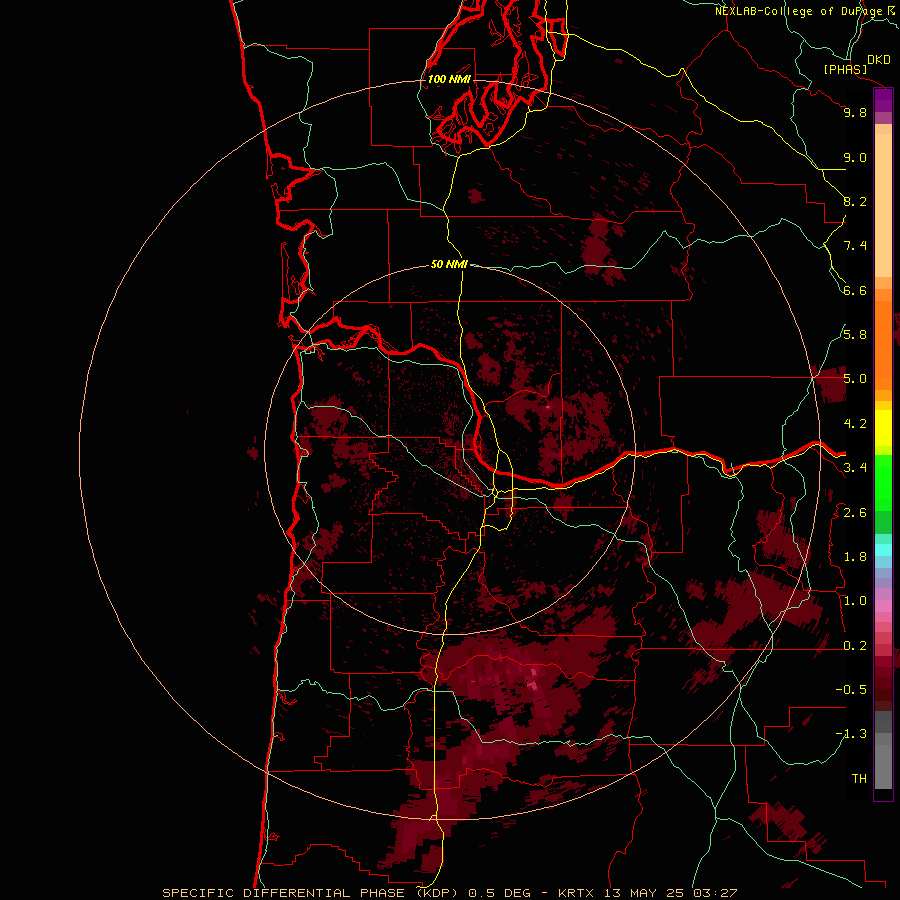Click the 100 NMI range ring label
Image resolution: width=900 pixels, height=900 pixels.
[449, 79]
